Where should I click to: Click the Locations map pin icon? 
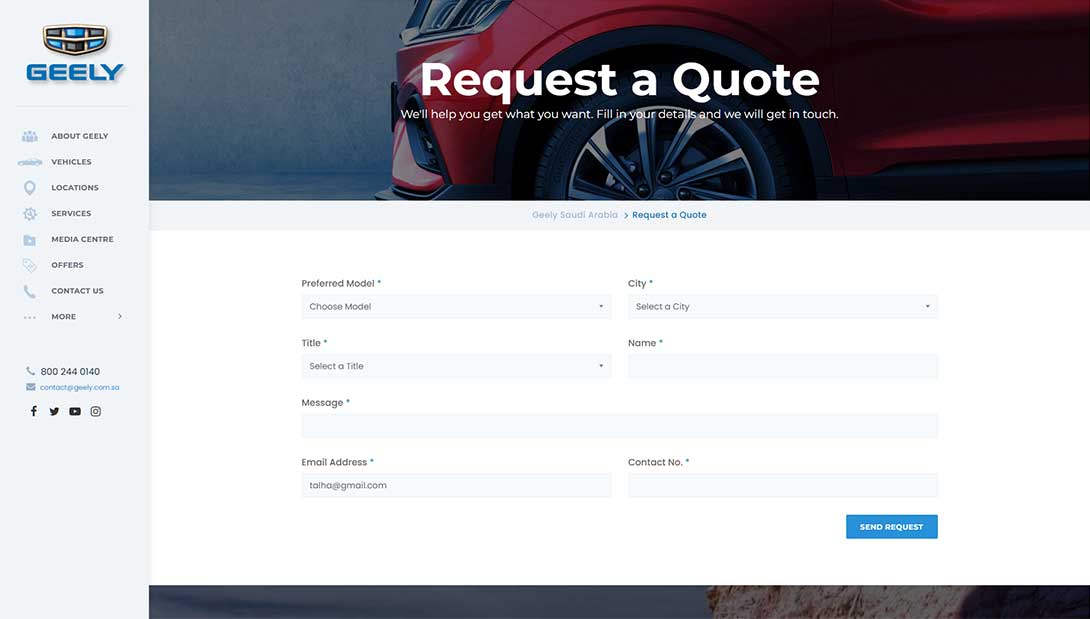pos(30,188)
